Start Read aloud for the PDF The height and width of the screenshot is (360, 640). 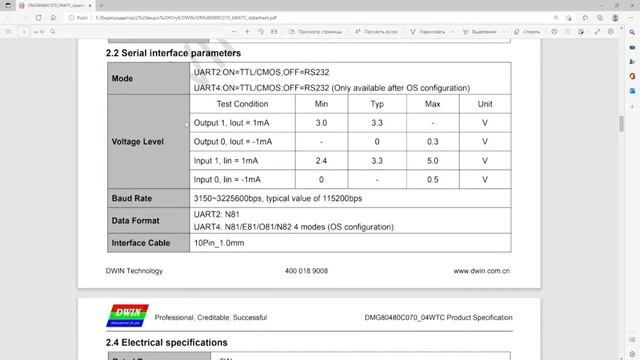click(376, 31)
